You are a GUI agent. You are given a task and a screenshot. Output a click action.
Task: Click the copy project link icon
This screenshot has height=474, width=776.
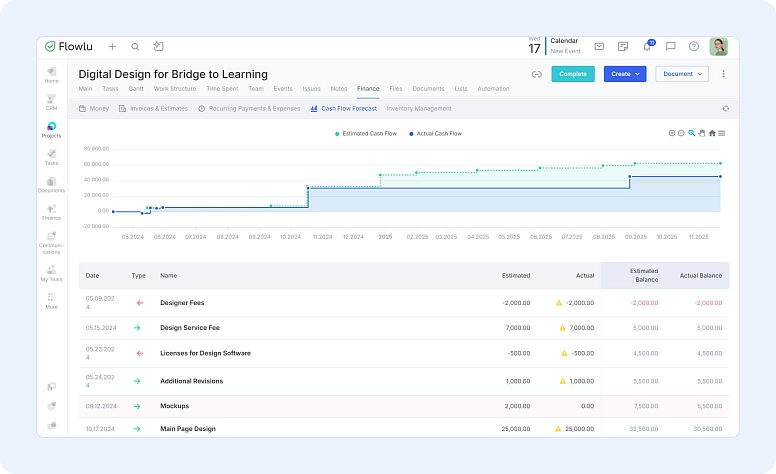coord(536,74)
